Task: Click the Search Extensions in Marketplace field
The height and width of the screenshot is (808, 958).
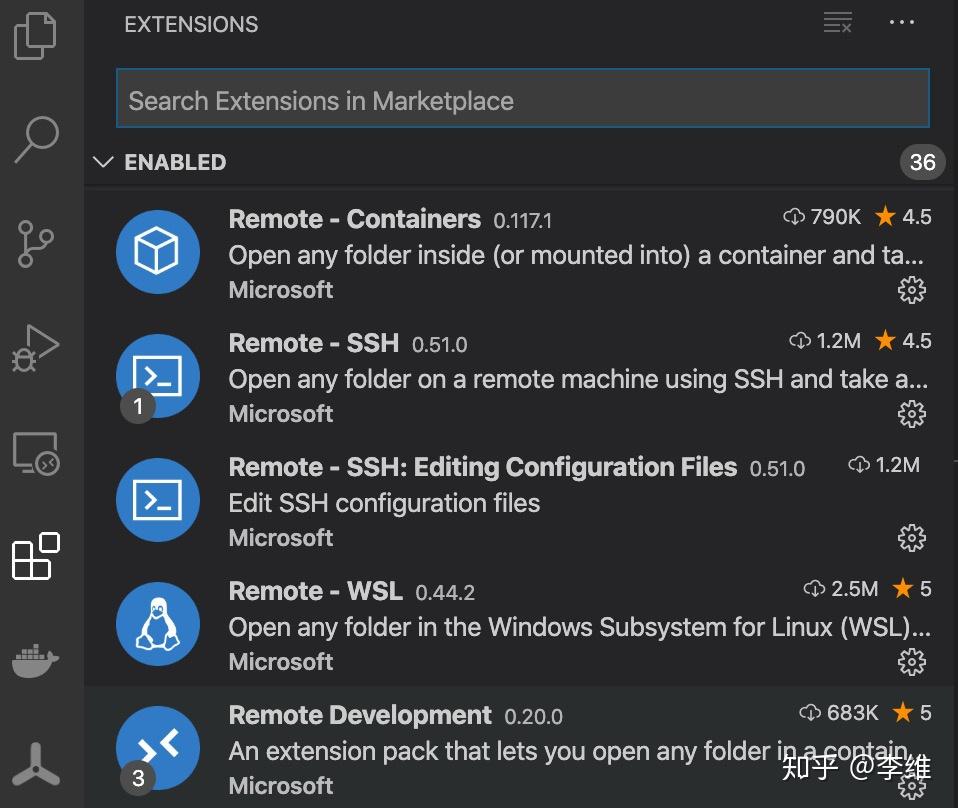Action: tap(523, 99)
